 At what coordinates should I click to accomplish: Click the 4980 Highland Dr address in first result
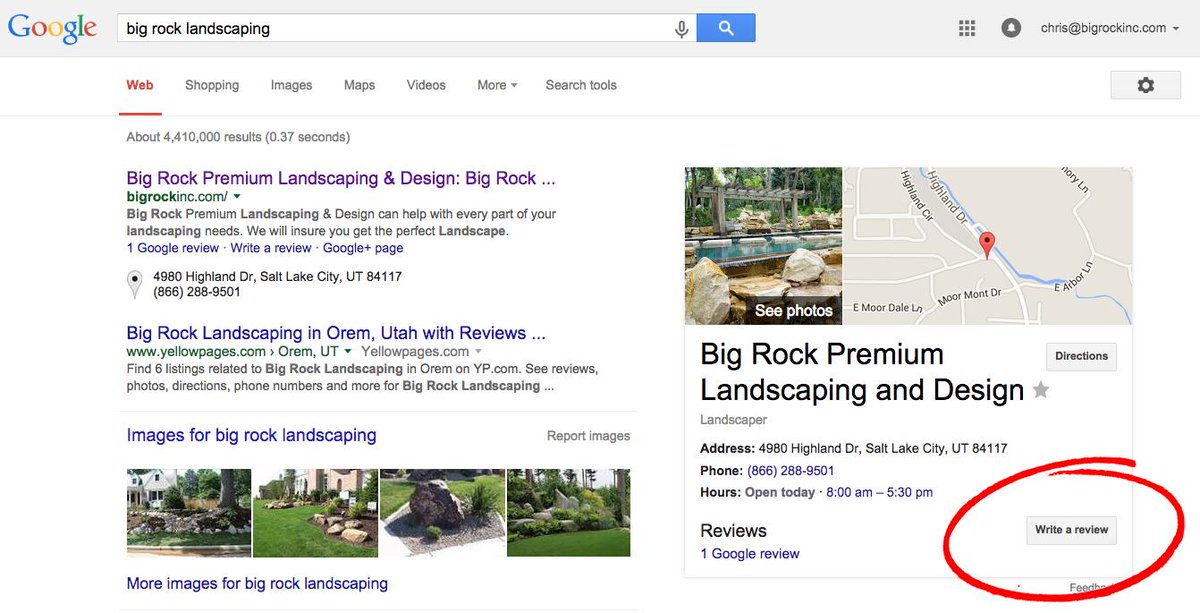(277, 276)
